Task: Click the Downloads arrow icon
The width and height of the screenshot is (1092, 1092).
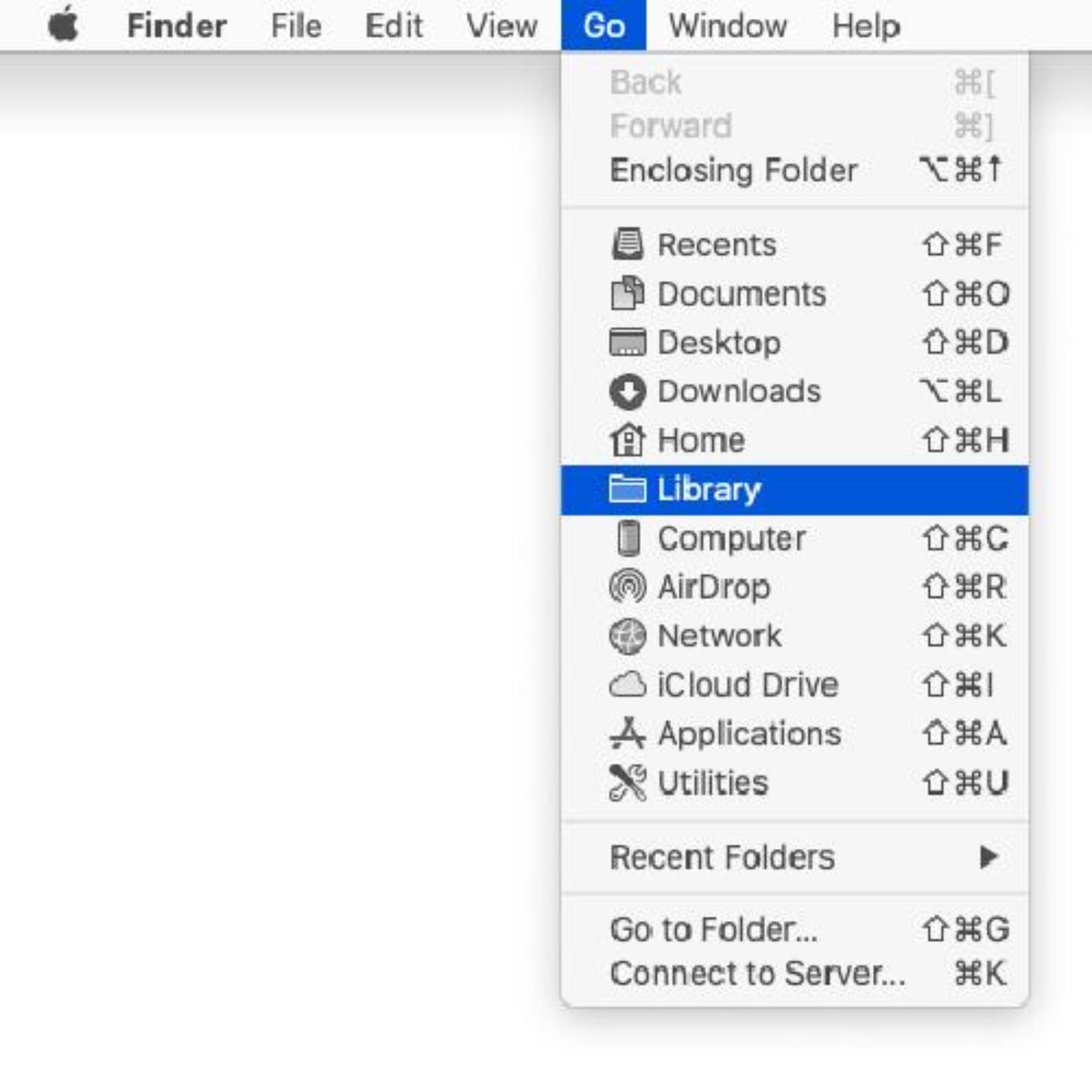Action: [627, 392]
